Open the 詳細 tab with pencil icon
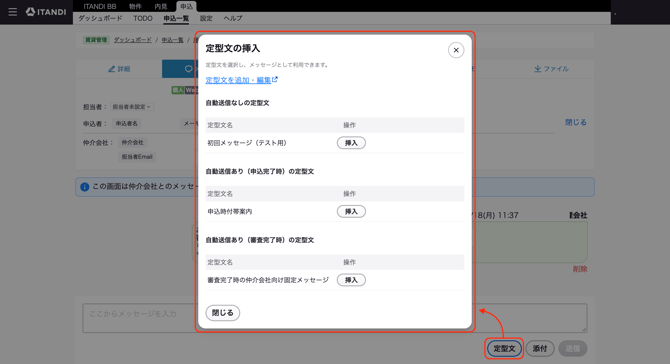The image size is (670, 364). (x=119, y=69)
